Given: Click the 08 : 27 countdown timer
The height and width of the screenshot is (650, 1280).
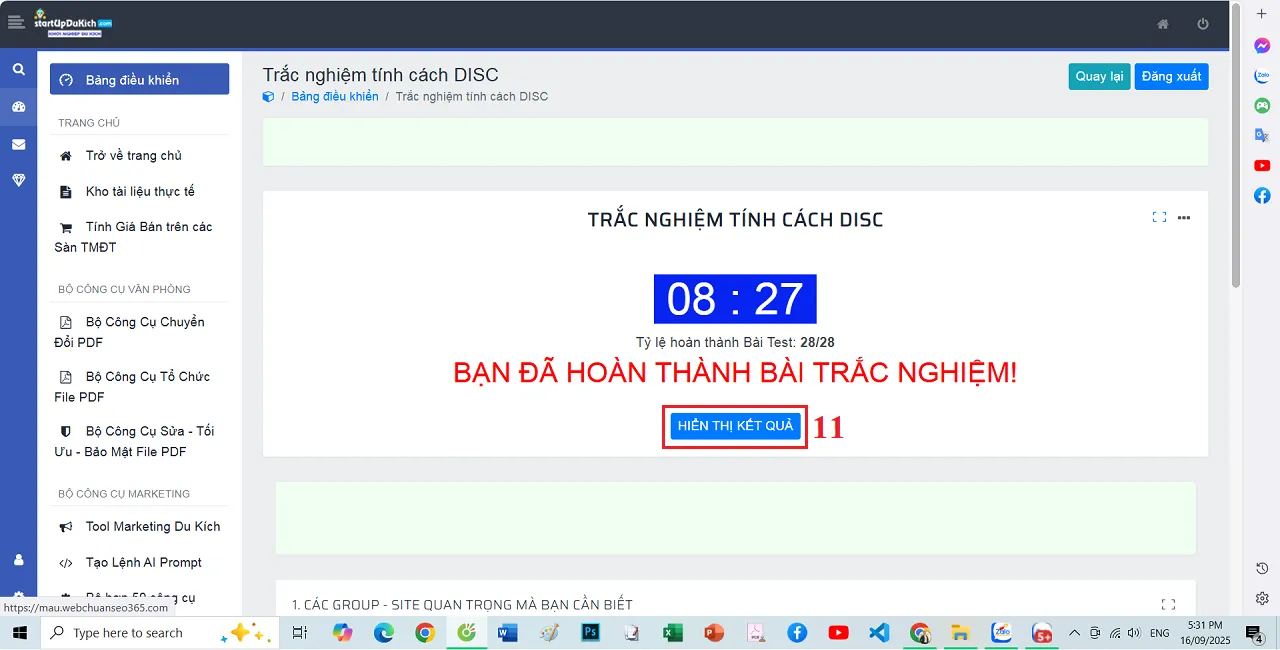Looking at the screenshot, I should (735, 299).
